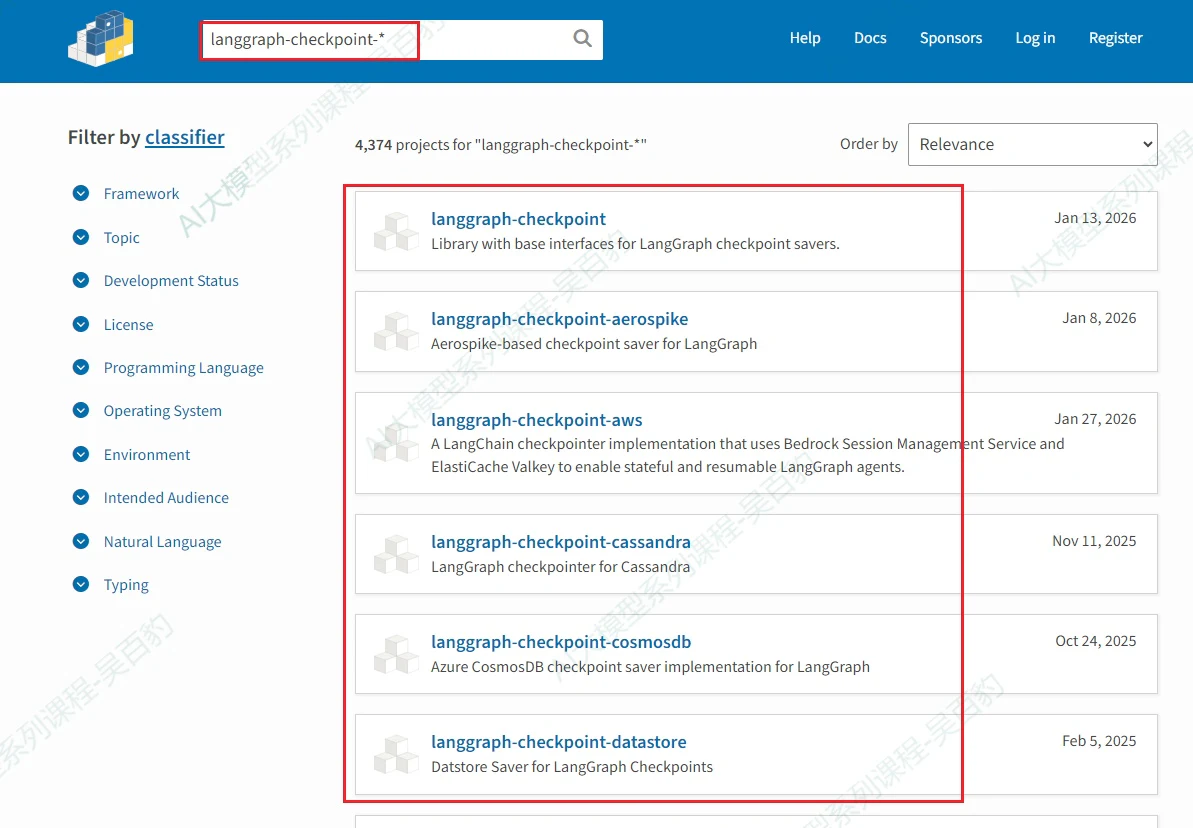Expand the Development Status filter chevron
The width and height of the screenshot is (1193, 828).
click(x=81, y=280)
